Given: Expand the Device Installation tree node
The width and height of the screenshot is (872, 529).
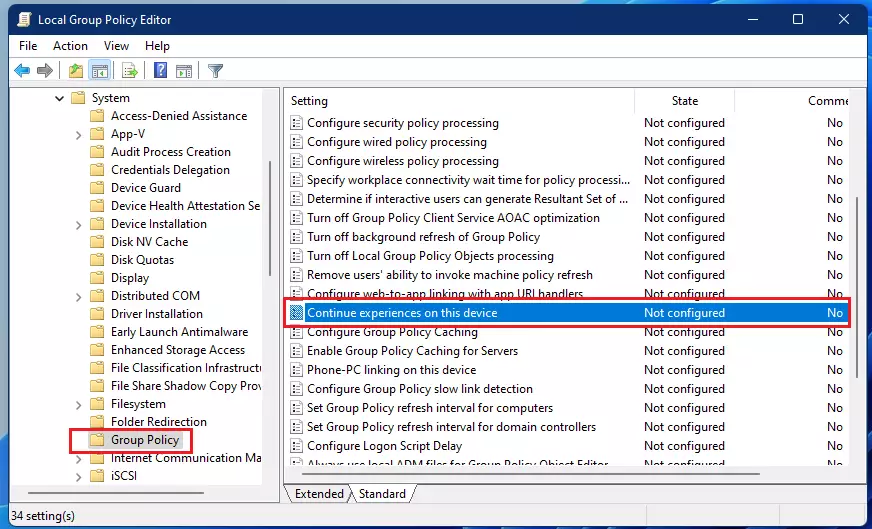Looking at the screenshot, I should (x=78, y=225).
